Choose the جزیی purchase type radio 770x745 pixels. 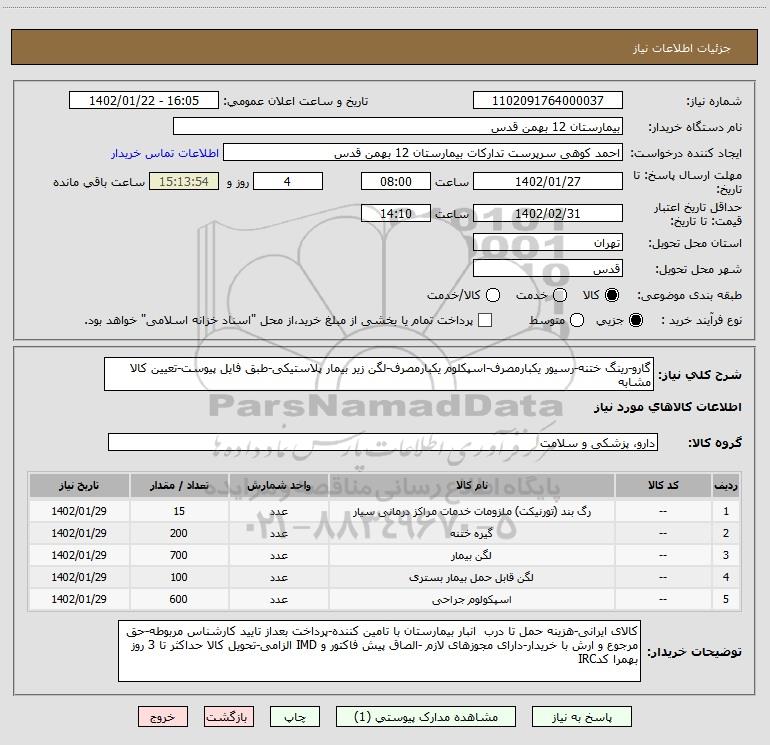[636, 320]
